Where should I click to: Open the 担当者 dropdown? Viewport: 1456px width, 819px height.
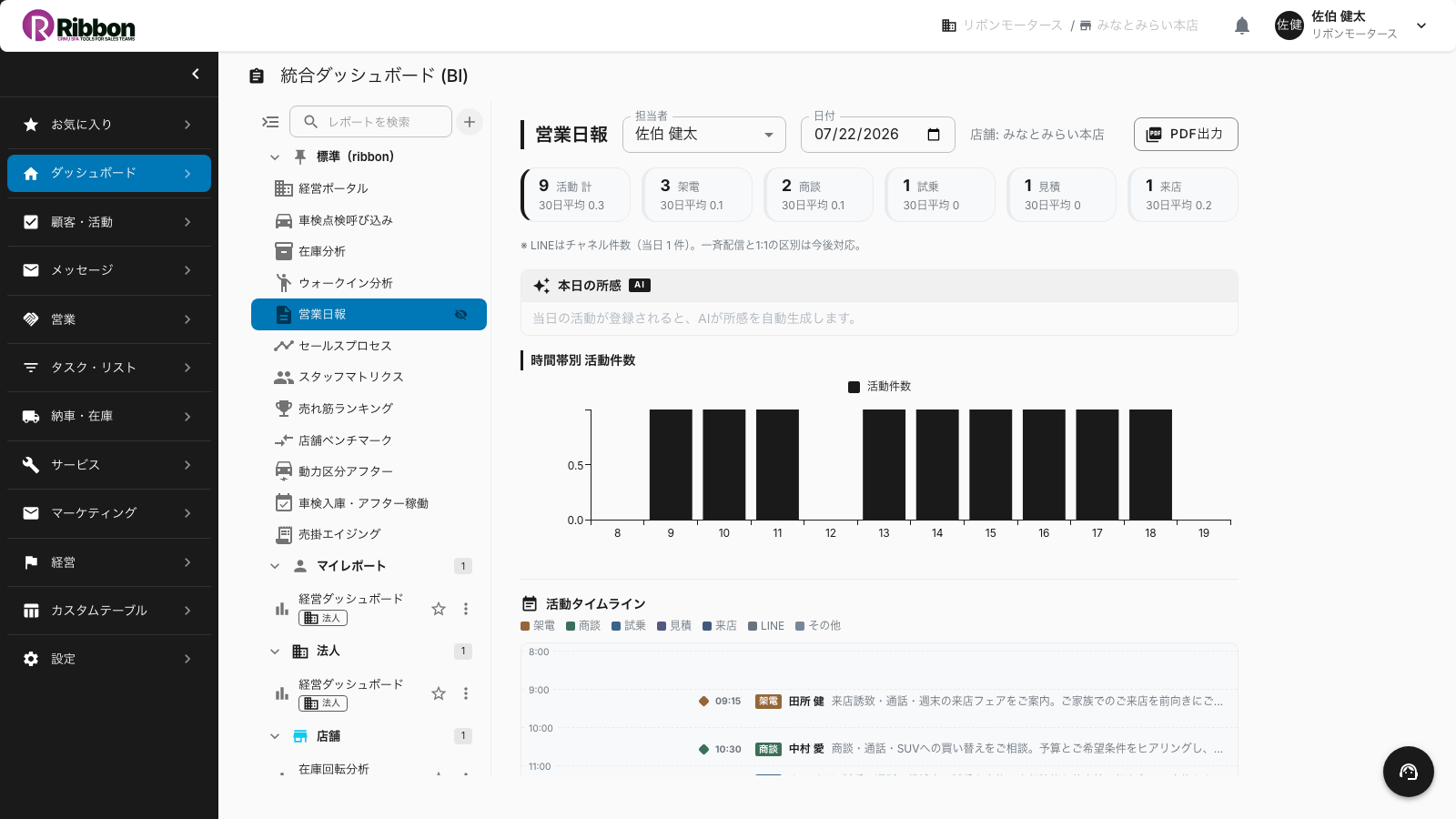click(x=703, y=135)
